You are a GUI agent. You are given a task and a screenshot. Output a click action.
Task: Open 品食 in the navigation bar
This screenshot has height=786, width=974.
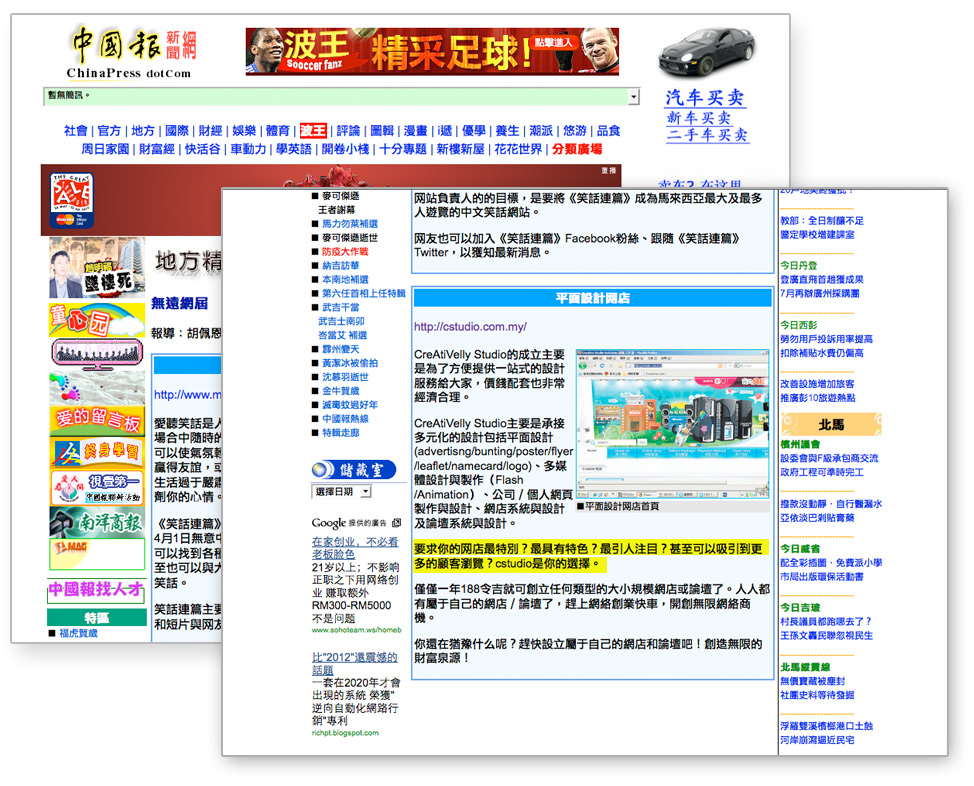coord(609,131)
